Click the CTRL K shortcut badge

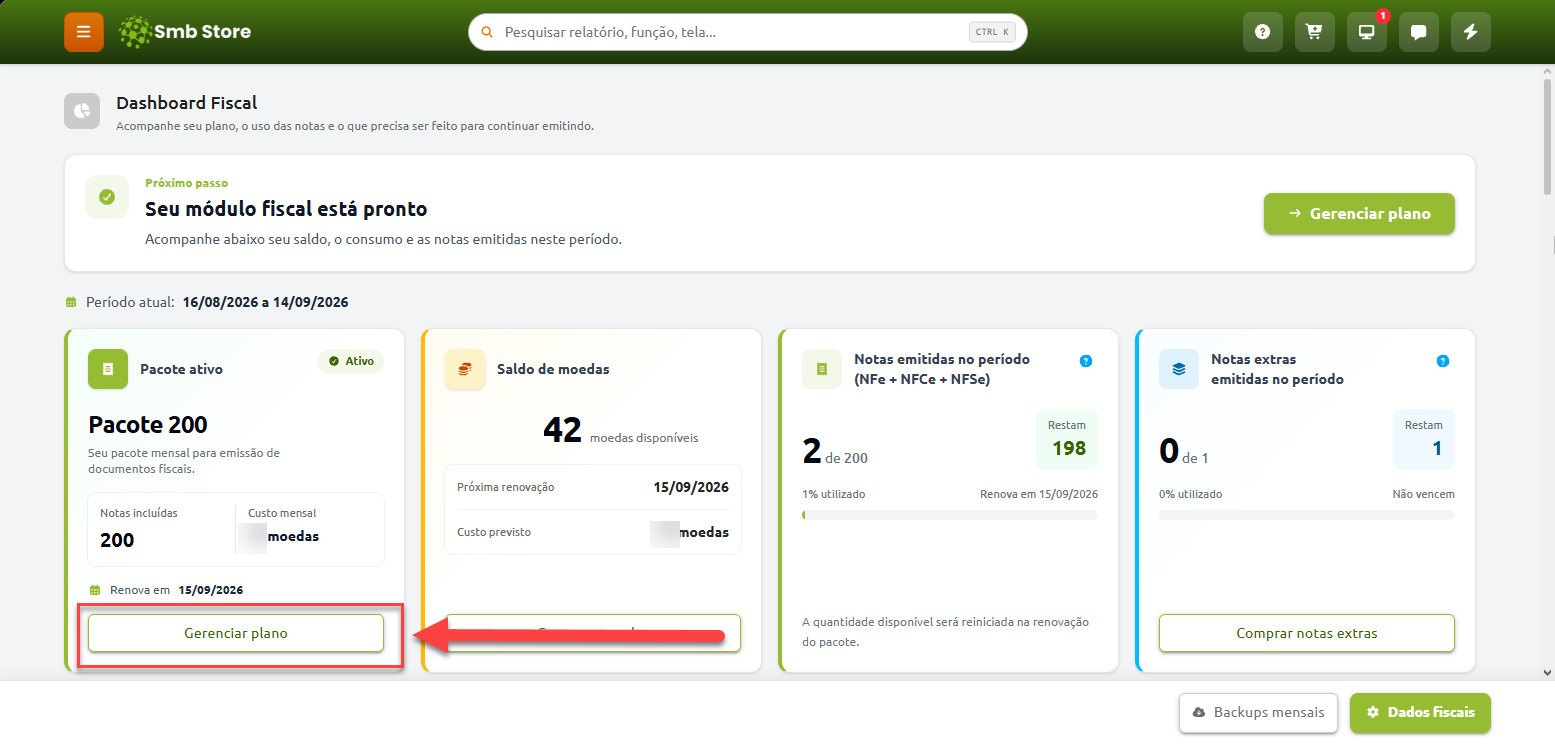point(993,32)
